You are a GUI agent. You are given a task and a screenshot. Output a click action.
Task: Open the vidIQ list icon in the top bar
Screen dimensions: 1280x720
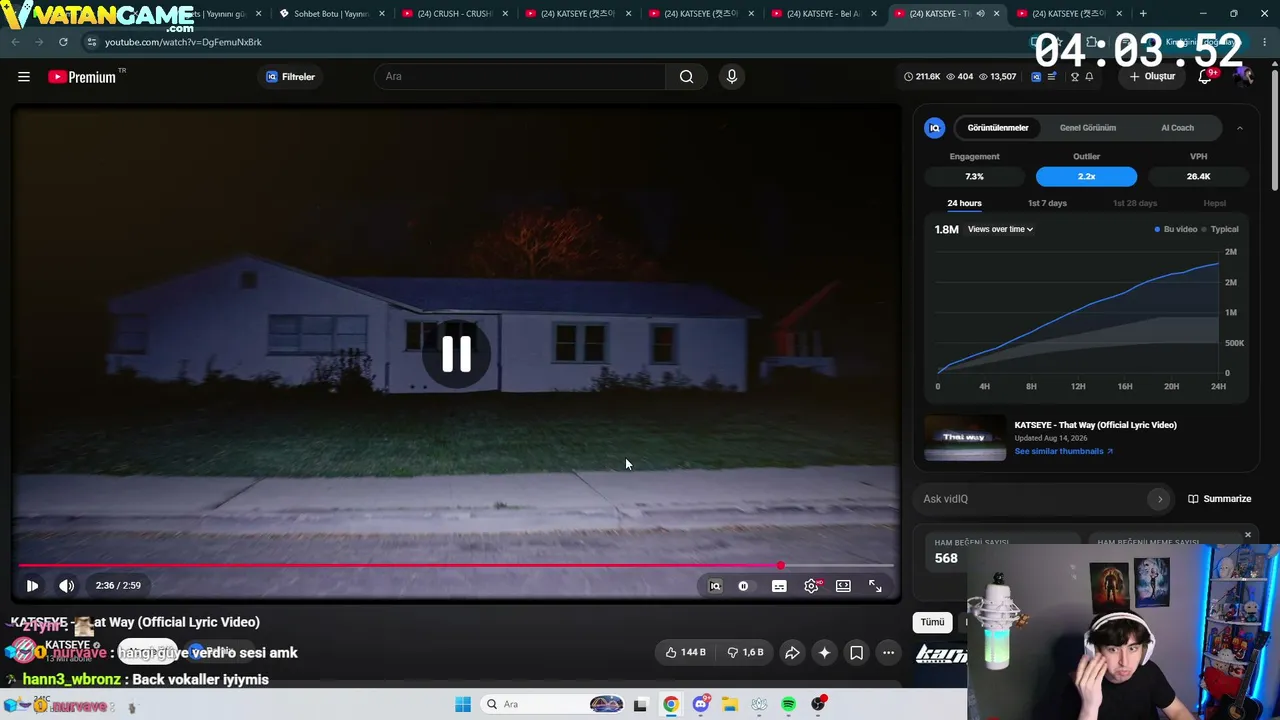click(x=1051, y=77)
